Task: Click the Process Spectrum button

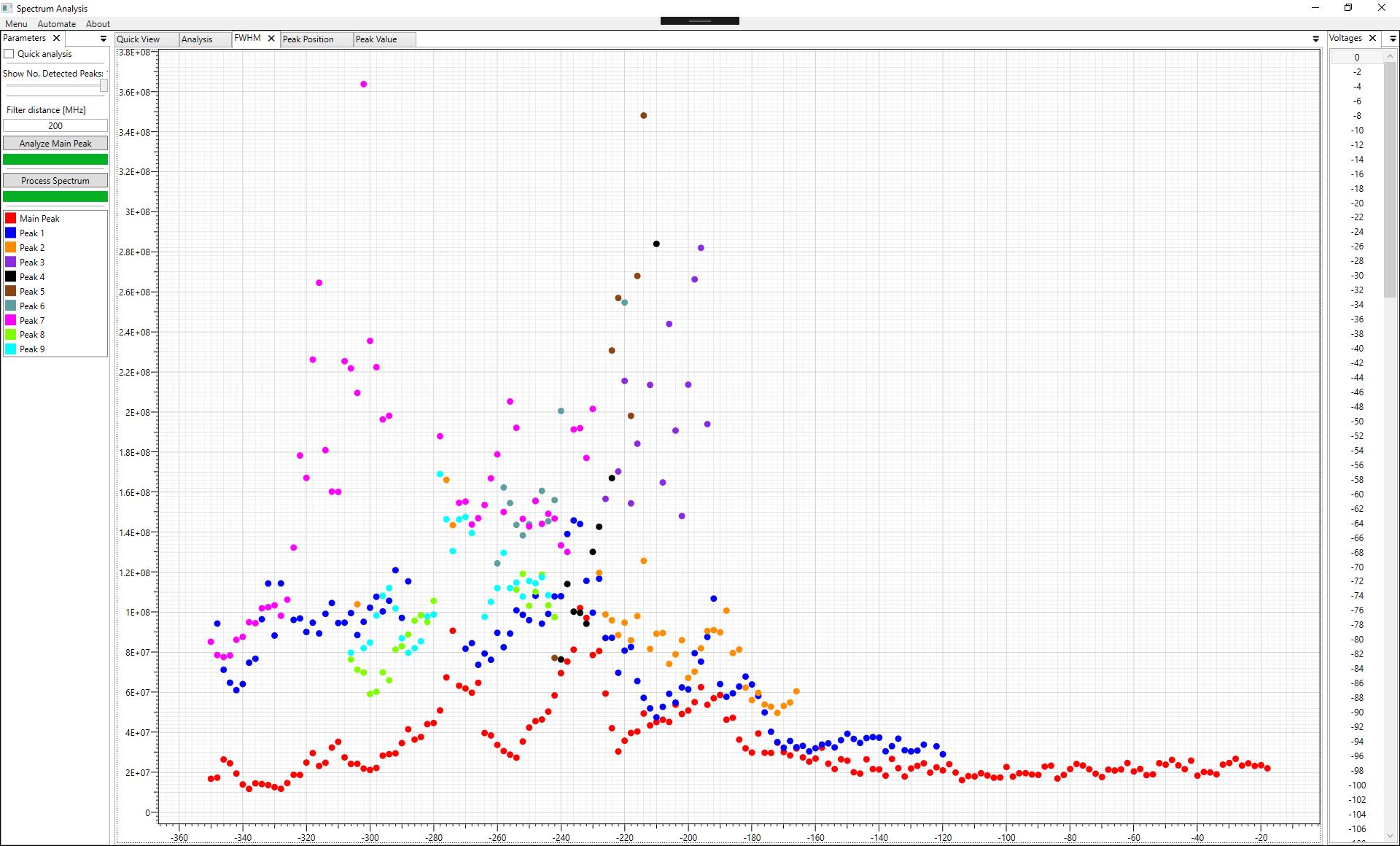Action: (55, 180)
